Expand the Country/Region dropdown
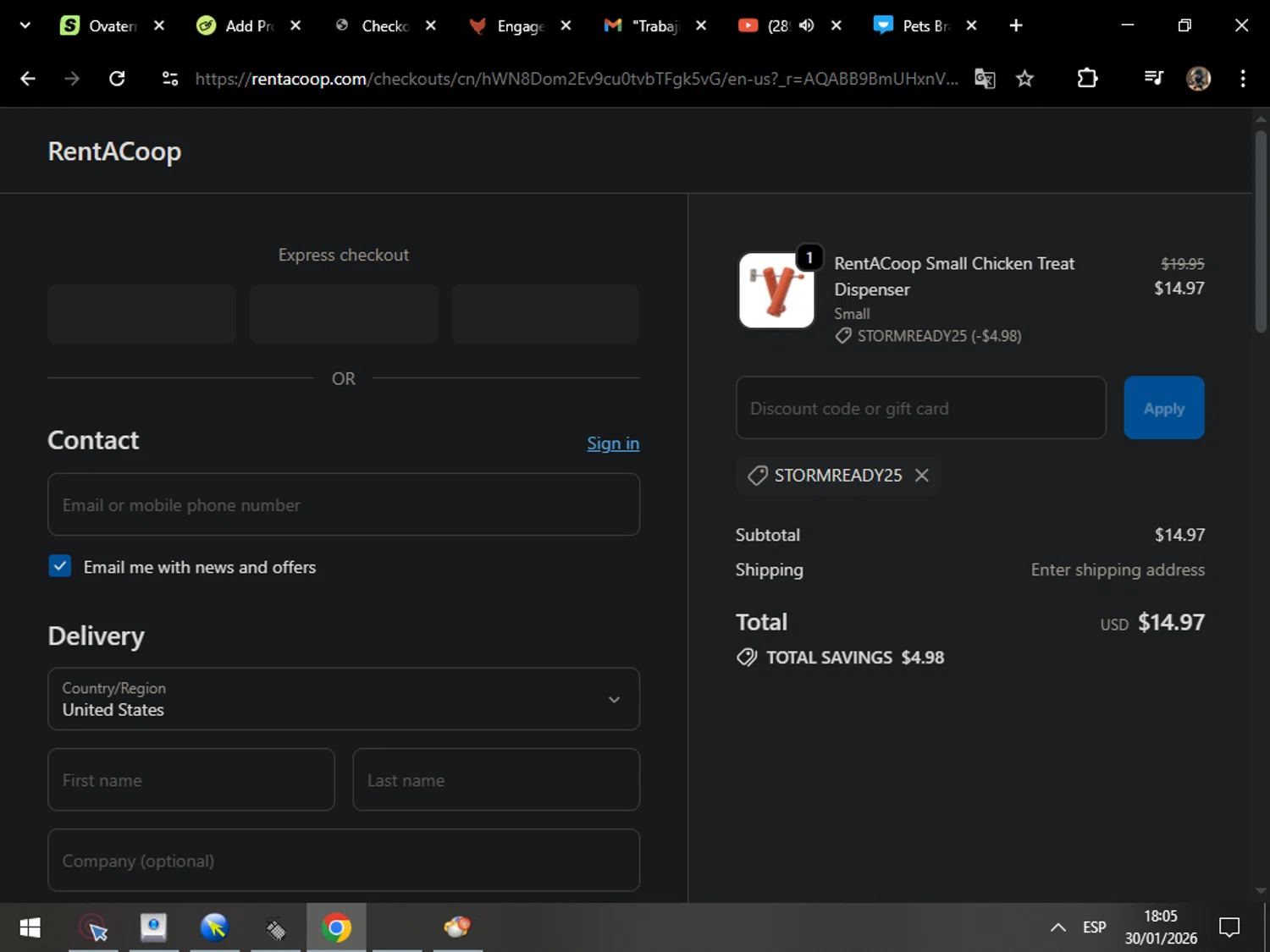 [344, 699]
